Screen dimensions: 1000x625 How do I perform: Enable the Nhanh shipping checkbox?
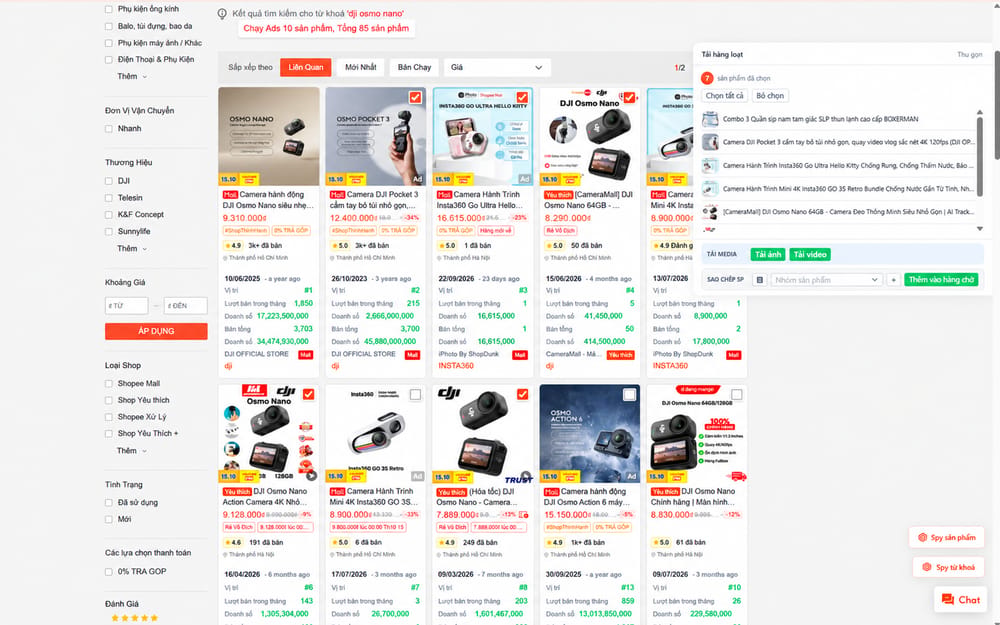108,129
